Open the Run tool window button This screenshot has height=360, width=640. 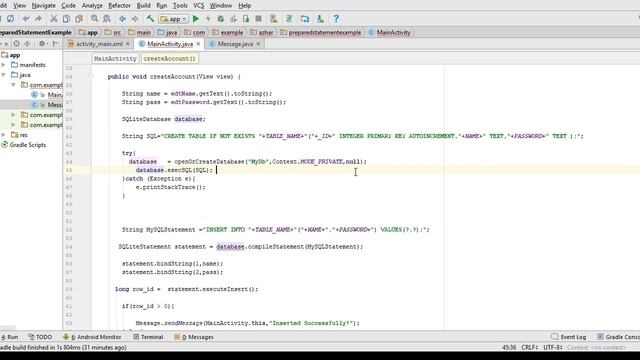pos(10,337)
